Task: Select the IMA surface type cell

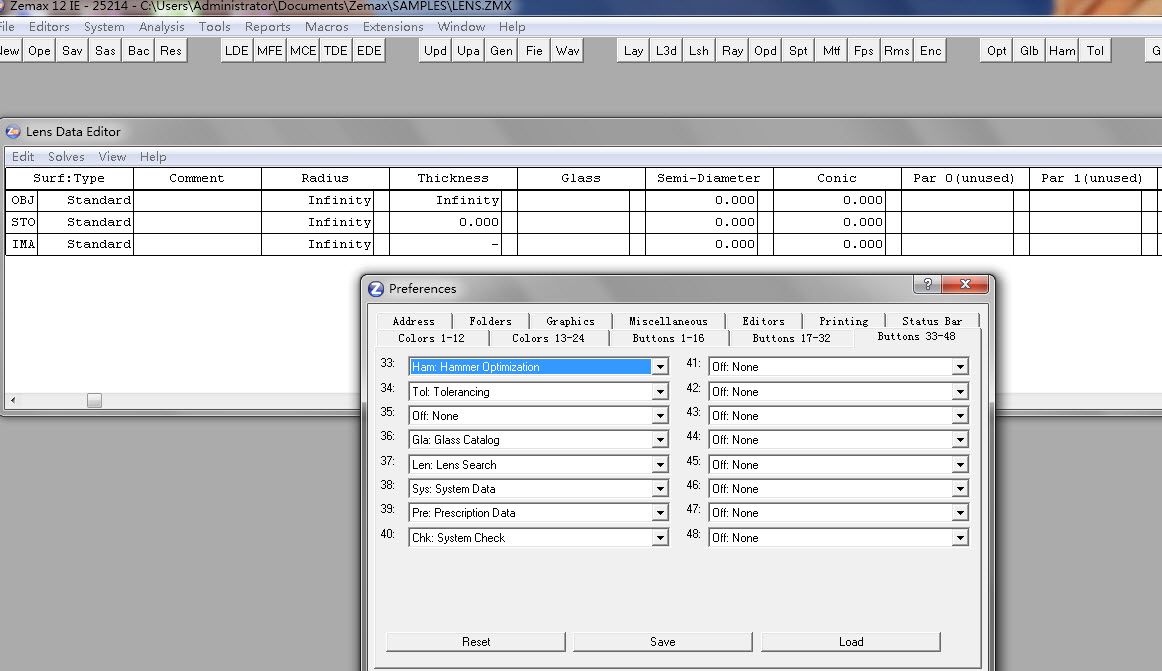Action: 85,244
